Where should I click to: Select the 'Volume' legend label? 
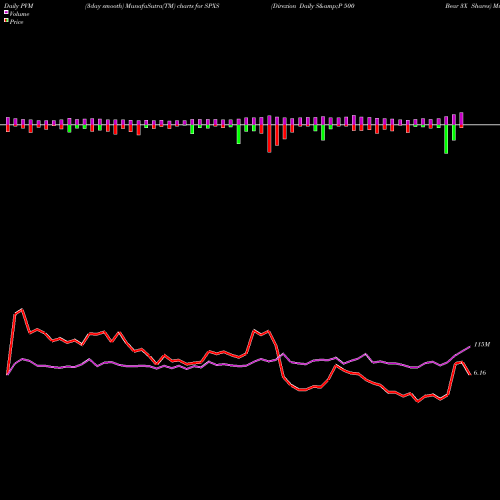[19, 14]
